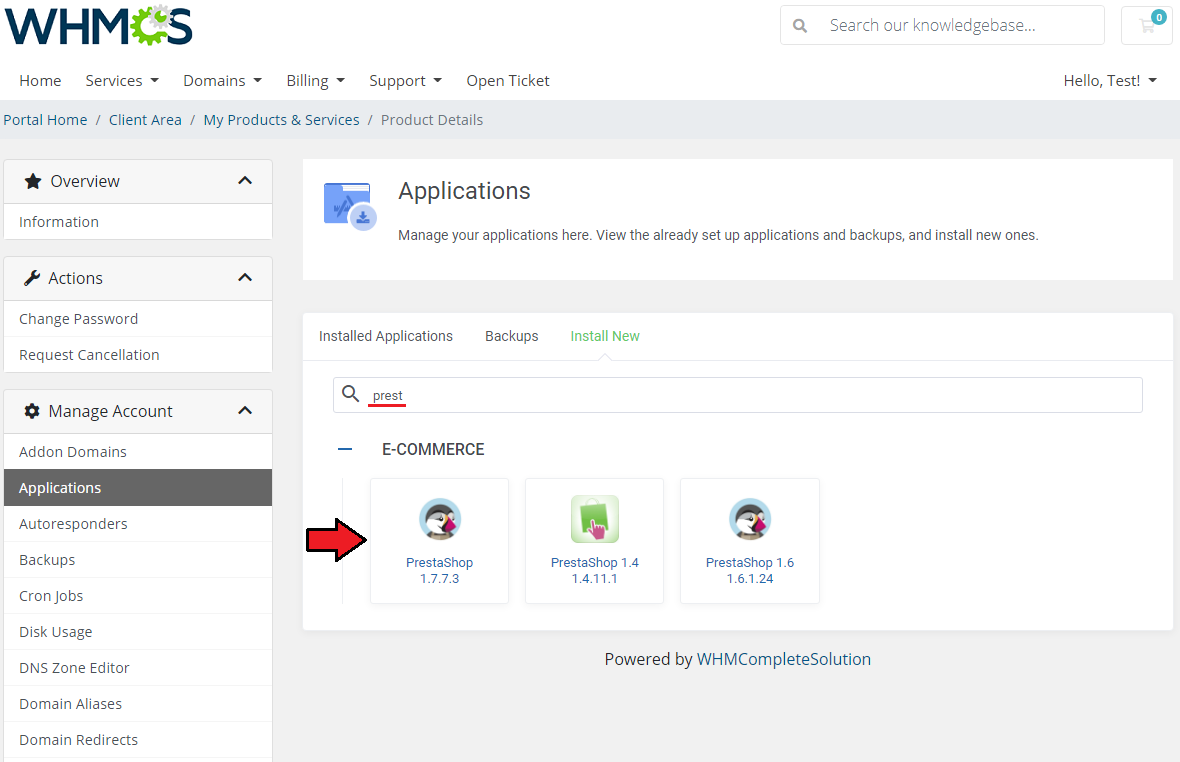Expand the Billing menu
1180x762 pixels.
315,81
